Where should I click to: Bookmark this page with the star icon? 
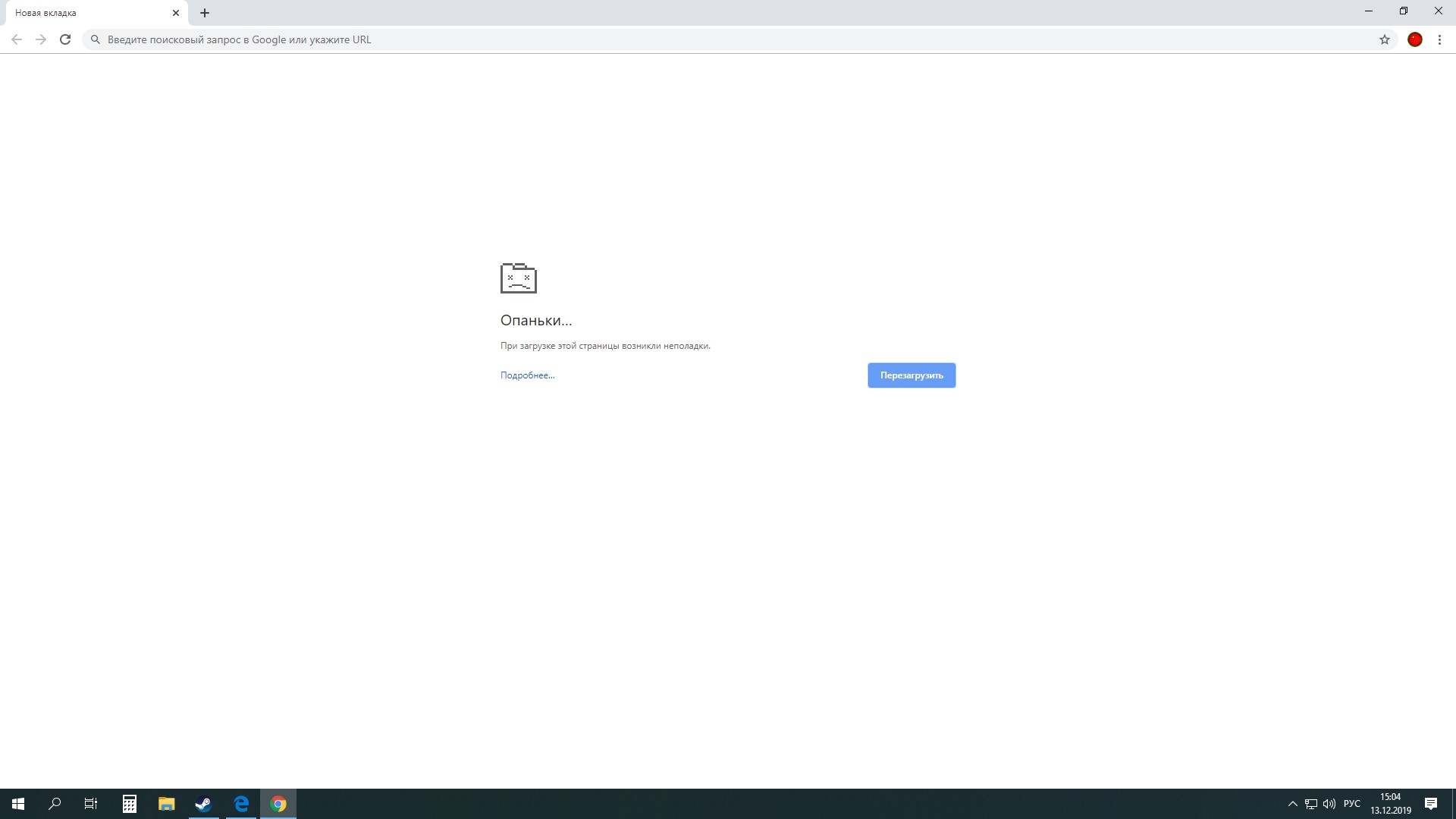click(x=1385, y=39)
